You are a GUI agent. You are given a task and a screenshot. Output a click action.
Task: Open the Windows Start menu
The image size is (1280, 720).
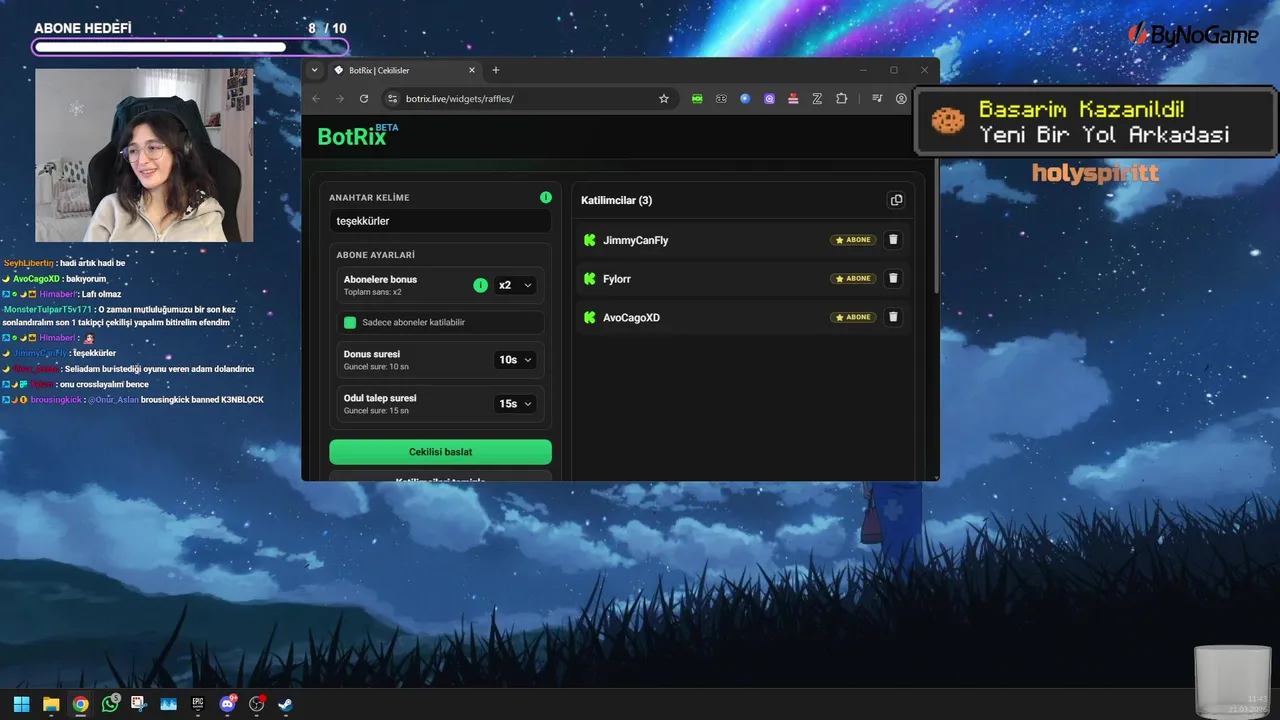[22, 704]
